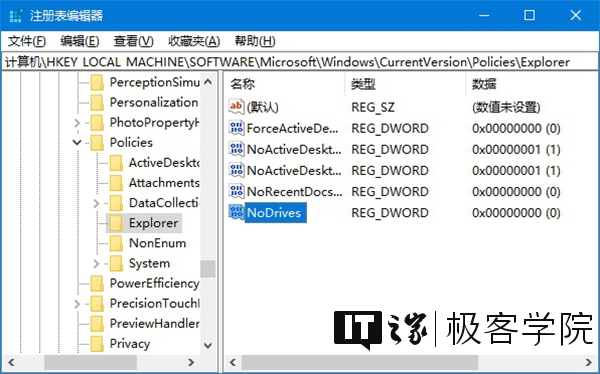600x374 pixels.
Task: Open the 文件(F) menu
Action: 27,41
